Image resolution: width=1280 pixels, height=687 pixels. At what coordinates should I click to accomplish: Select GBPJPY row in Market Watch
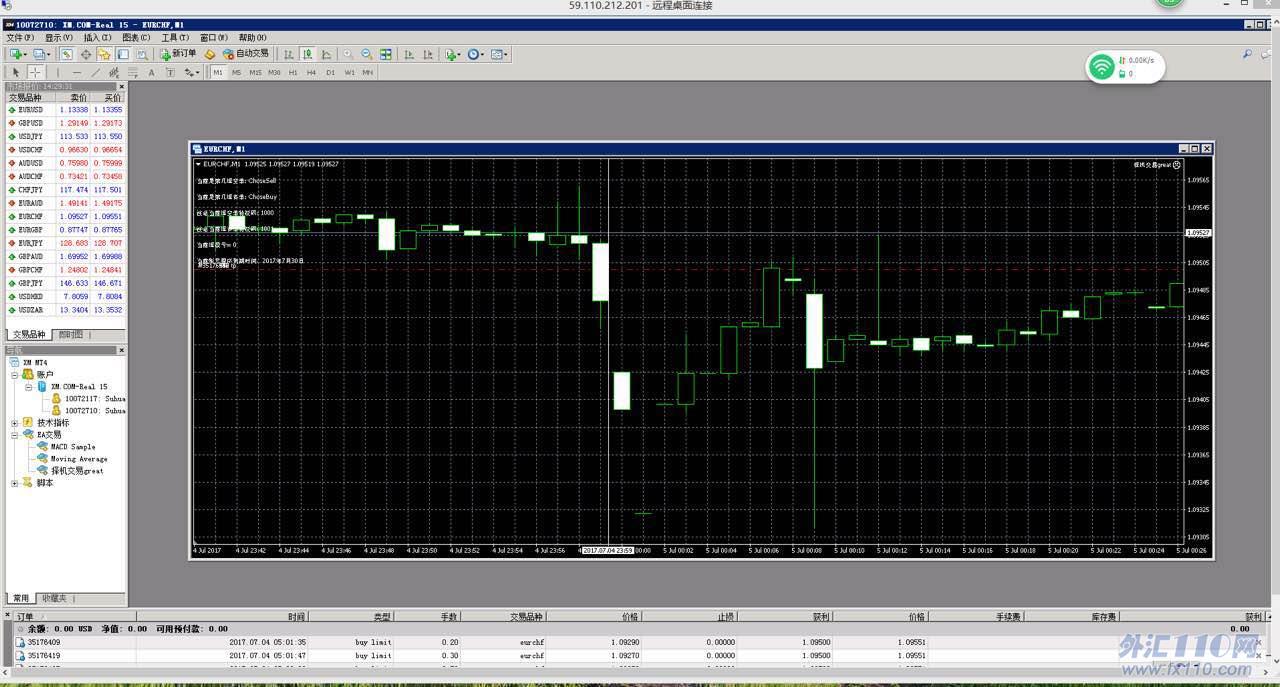click(x=65, y=283)
